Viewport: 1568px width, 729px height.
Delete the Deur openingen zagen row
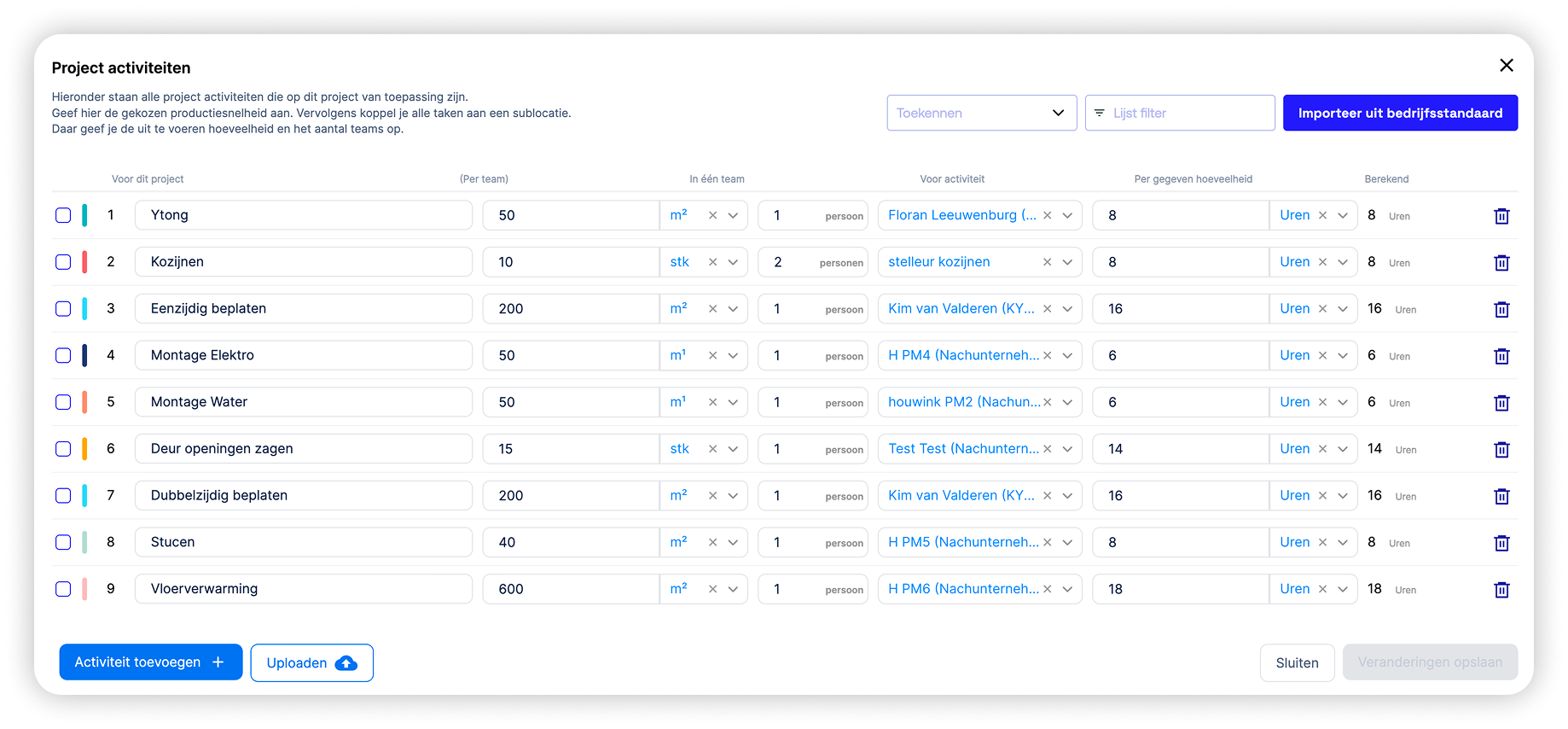tap(1501, 450)
